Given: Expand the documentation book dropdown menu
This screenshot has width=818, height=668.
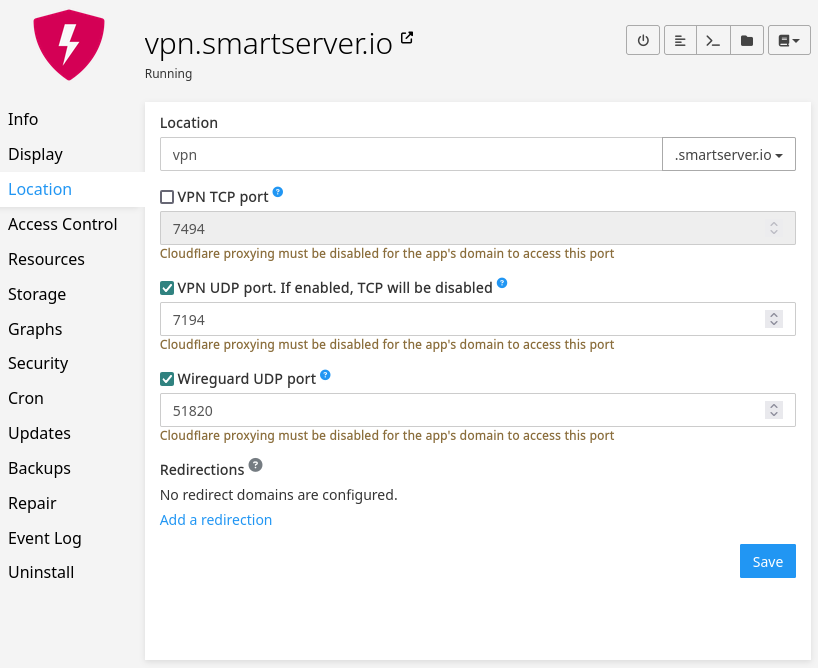Looking at the screenshot, I should point(789,41).
